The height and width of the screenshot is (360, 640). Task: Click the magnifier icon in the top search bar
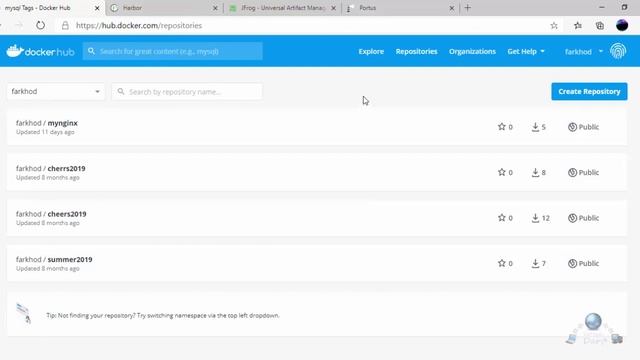pyautogui.click(x=91, y=51)
